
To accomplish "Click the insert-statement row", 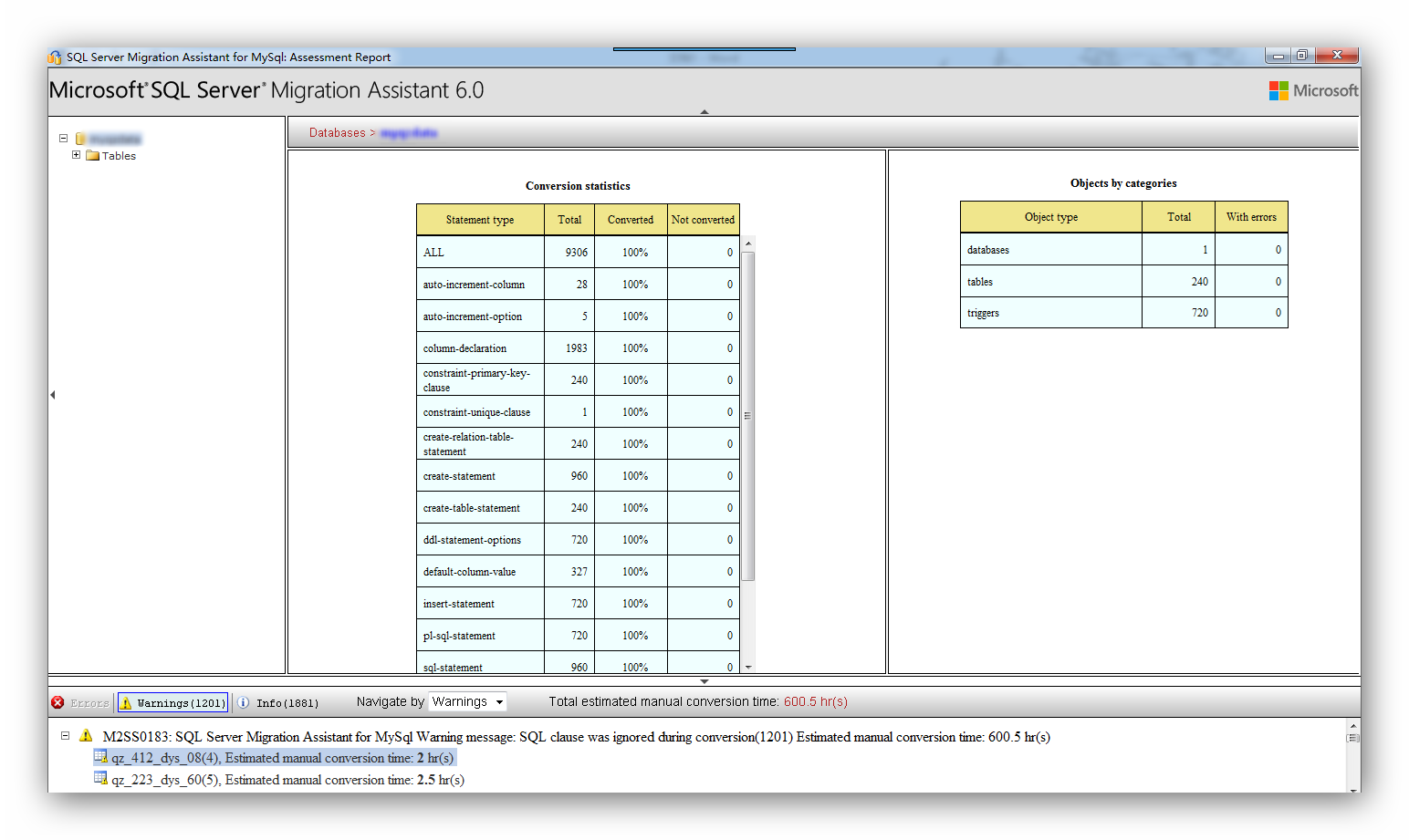I will tap(578, 604).
